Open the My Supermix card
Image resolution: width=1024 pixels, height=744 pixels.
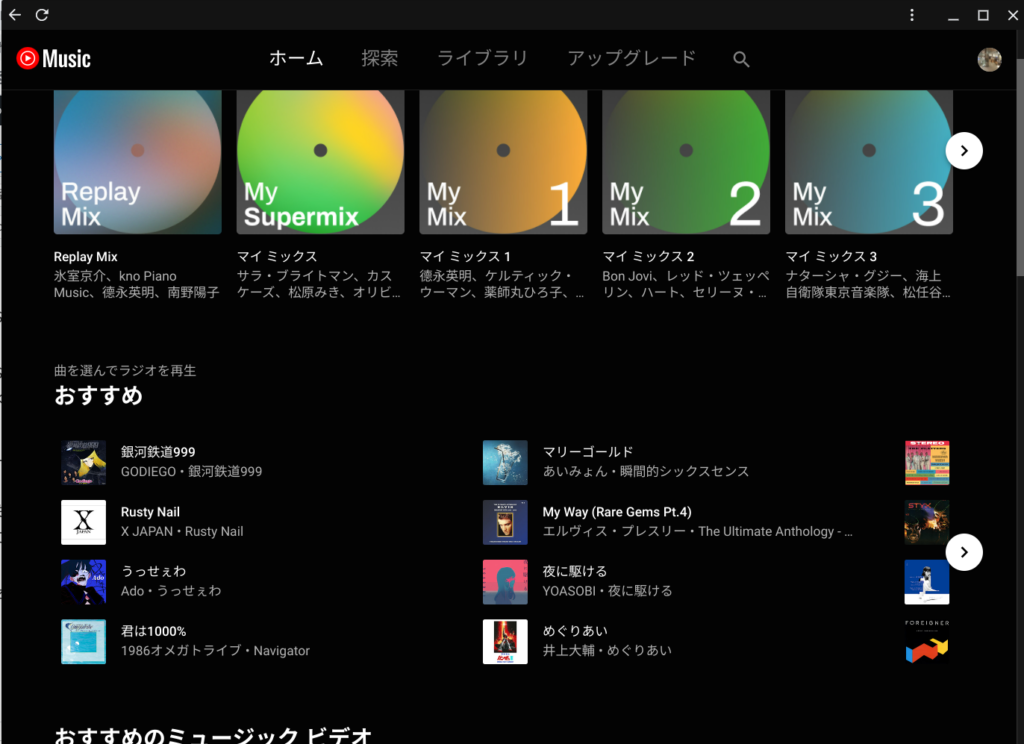pyautogui.click(x=321, y=162)
